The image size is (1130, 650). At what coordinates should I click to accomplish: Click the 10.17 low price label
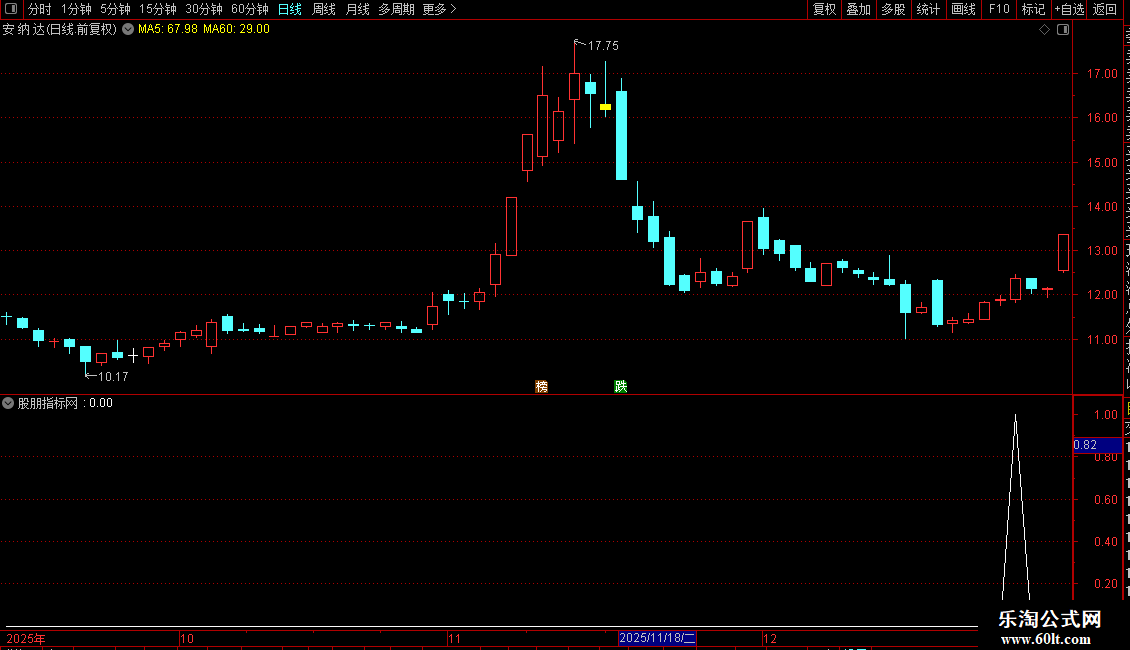[113, 377]
